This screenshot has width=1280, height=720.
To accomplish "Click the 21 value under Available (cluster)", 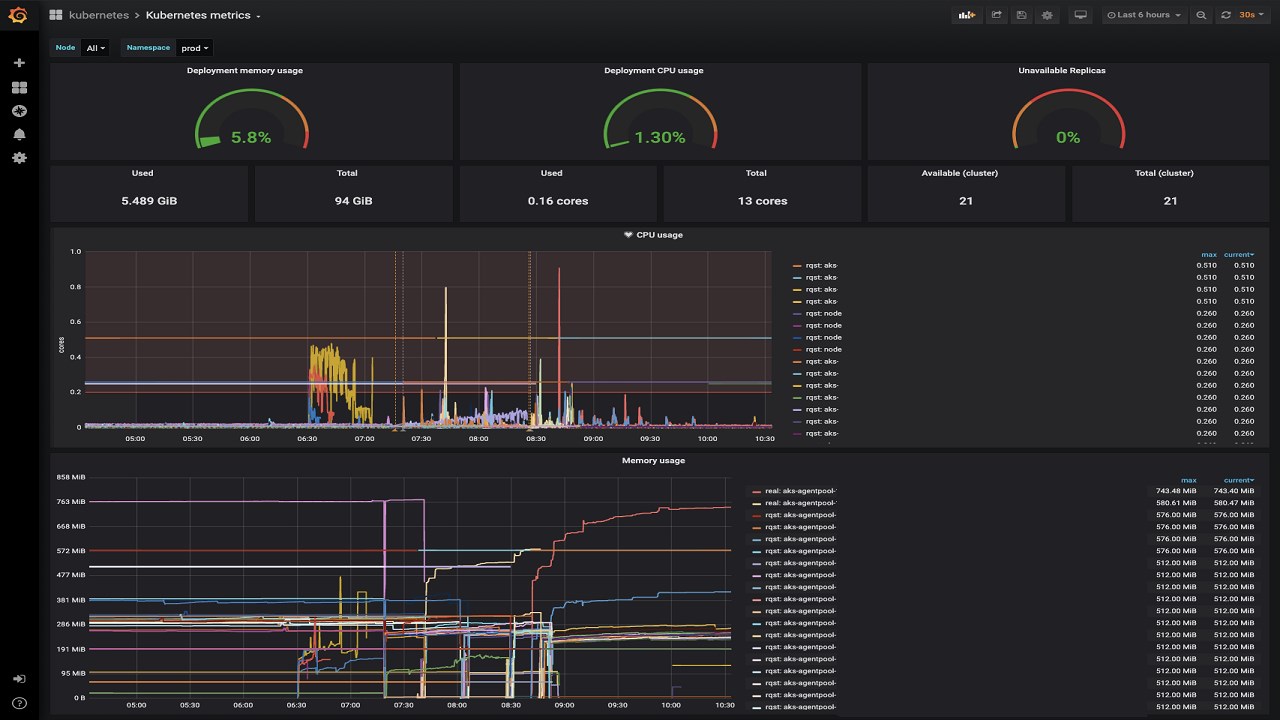I will coord(966,201).
